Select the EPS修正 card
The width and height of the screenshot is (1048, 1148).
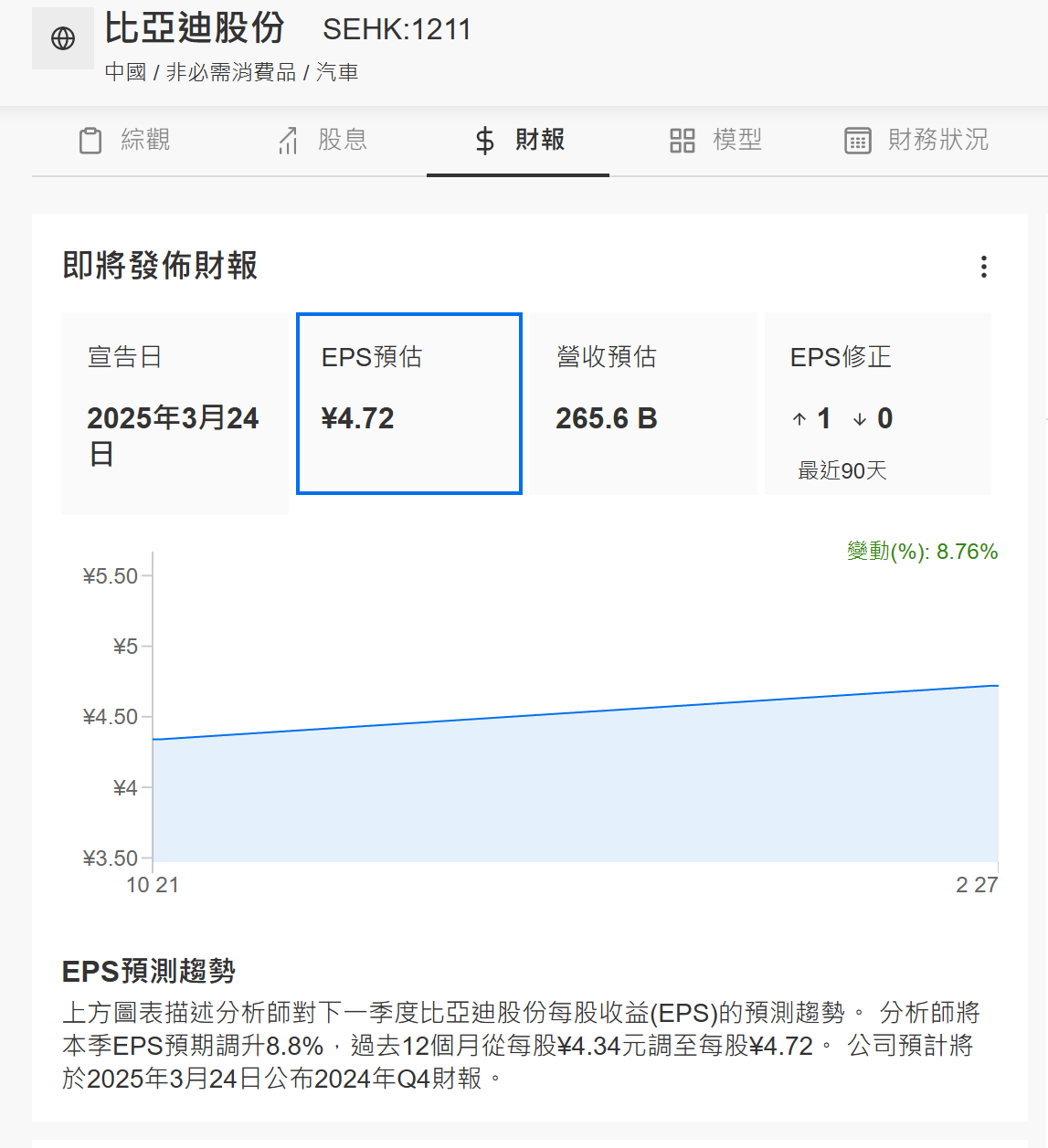click(878, 404)
